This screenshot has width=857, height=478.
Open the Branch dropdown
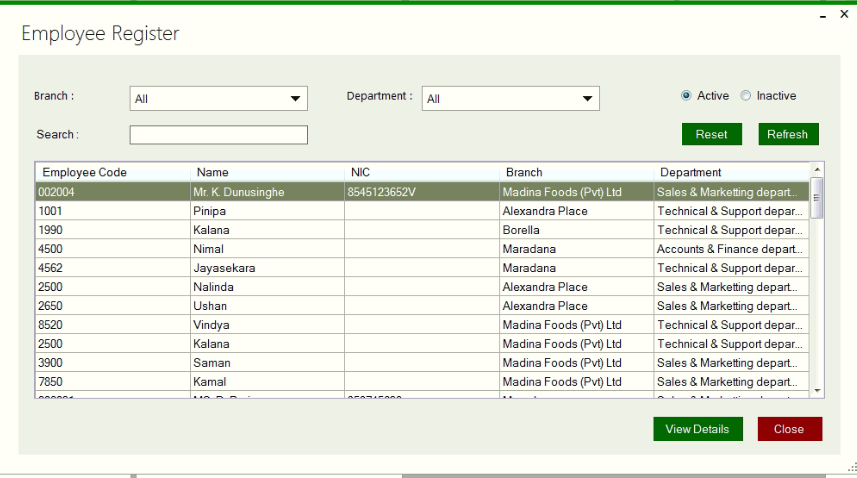218,99
